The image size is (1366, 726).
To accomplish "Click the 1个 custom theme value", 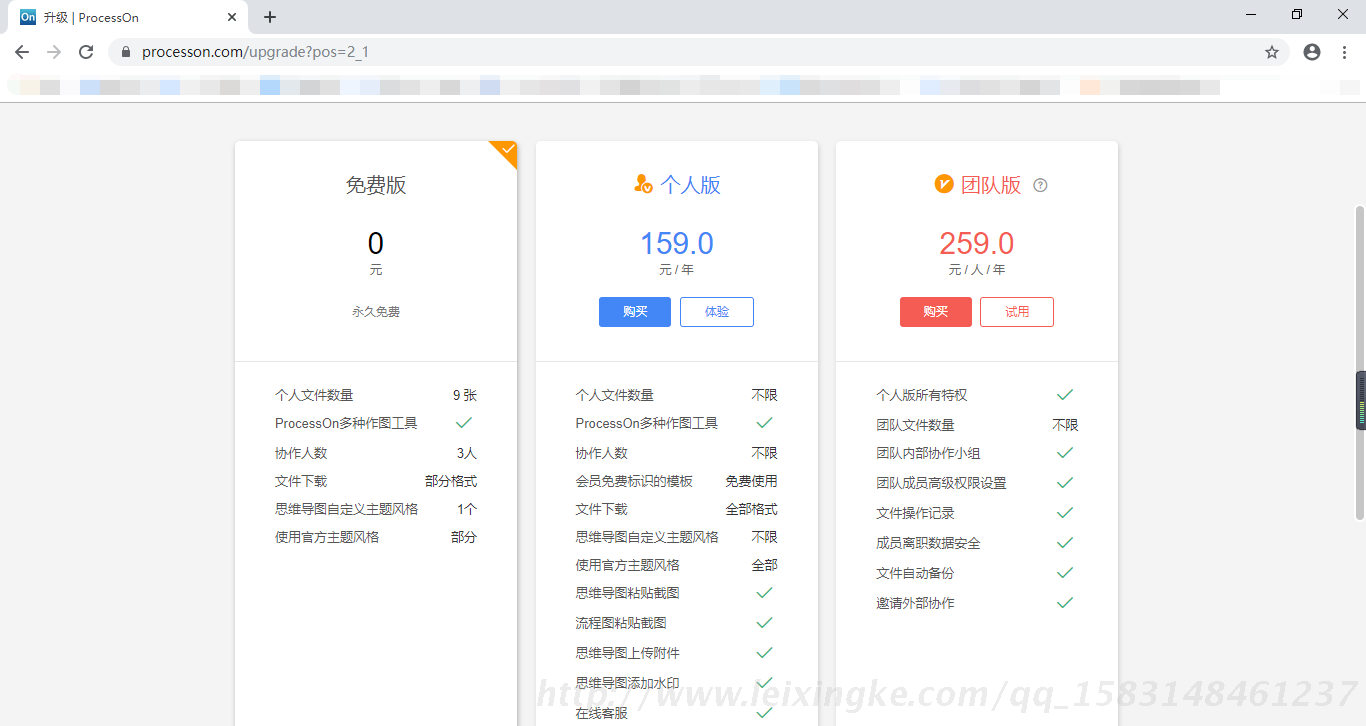I will pos(467,509).
